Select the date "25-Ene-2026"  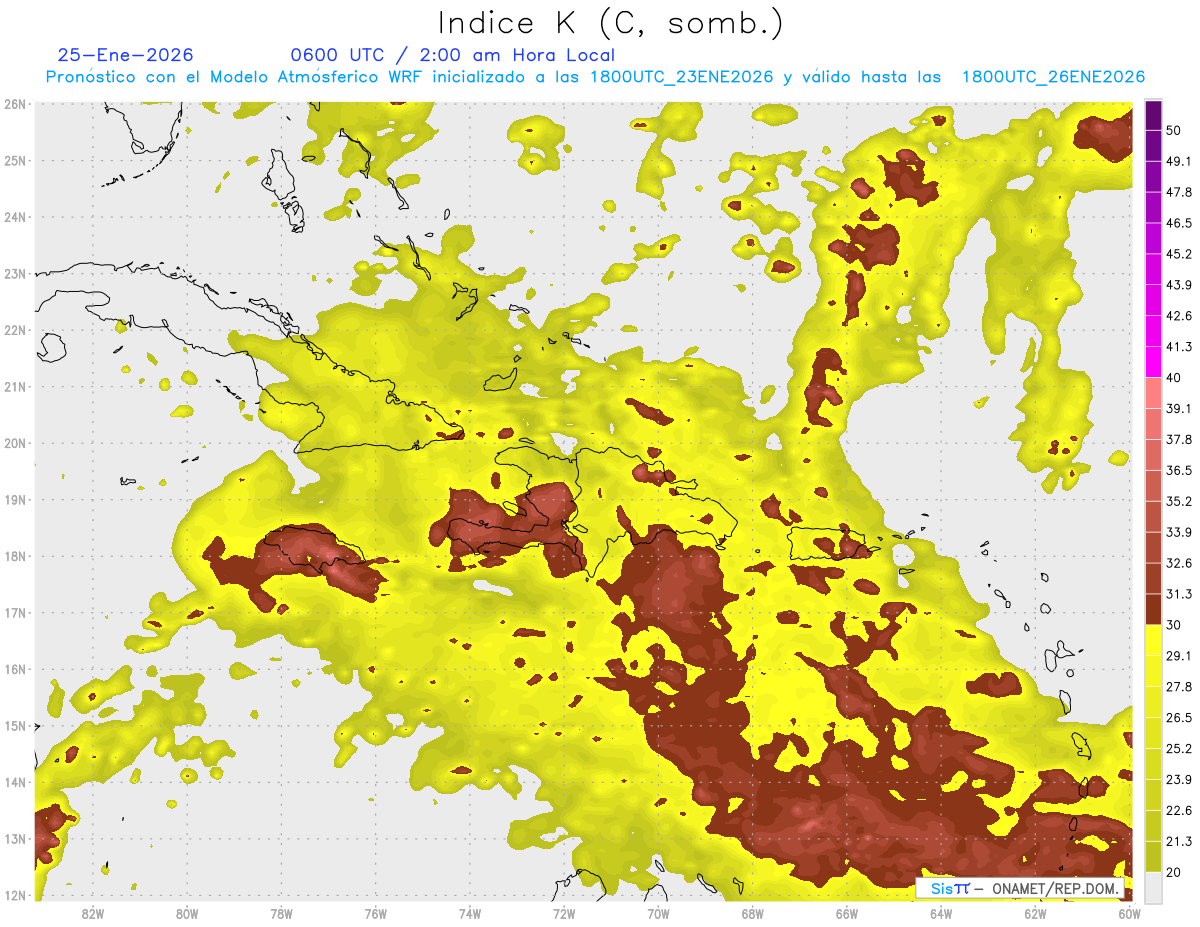click(125, 55)
